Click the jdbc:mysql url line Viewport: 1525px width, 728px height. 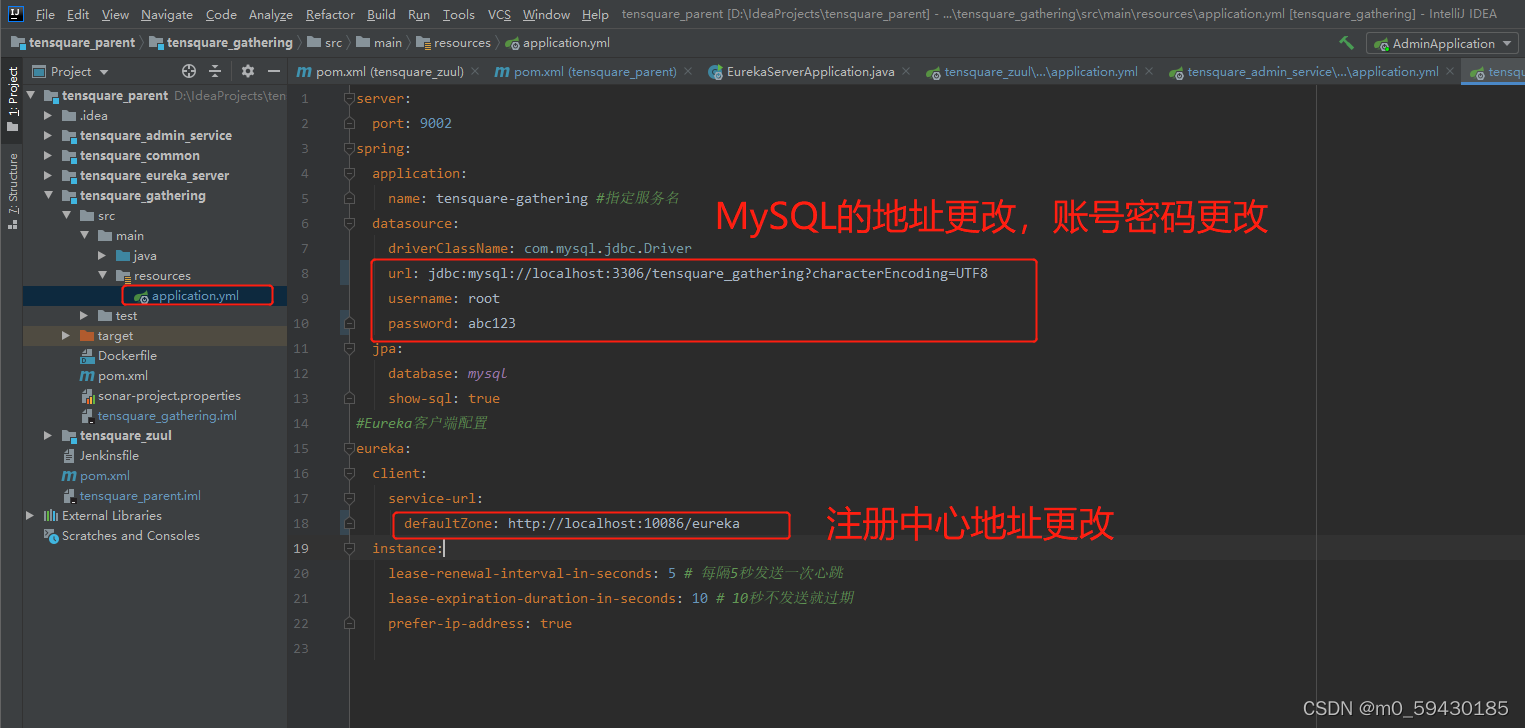click(x=688, y=273)
